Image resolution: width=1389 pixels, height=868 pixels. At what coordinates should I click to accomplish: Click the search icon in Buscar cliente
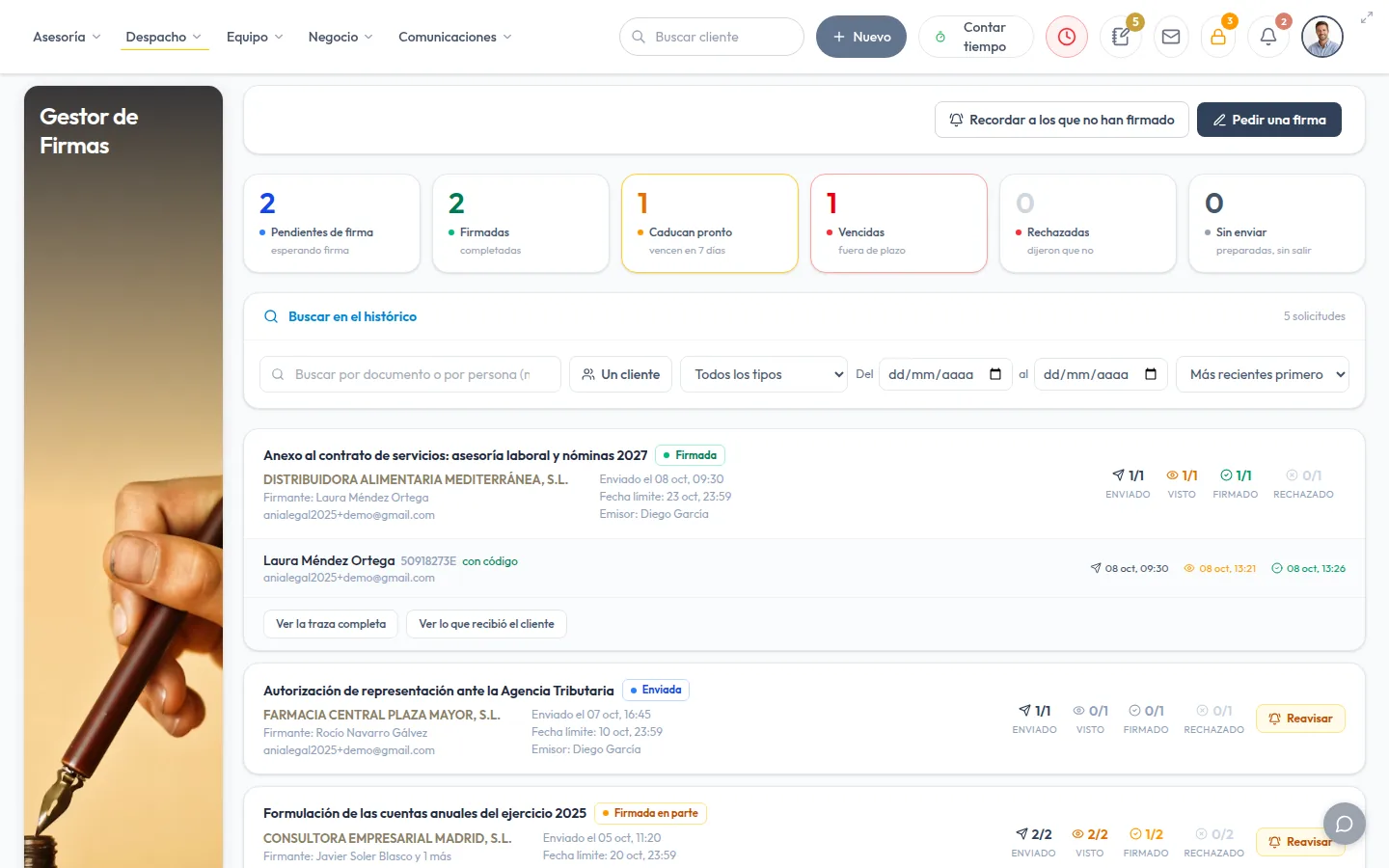[639, 37]
